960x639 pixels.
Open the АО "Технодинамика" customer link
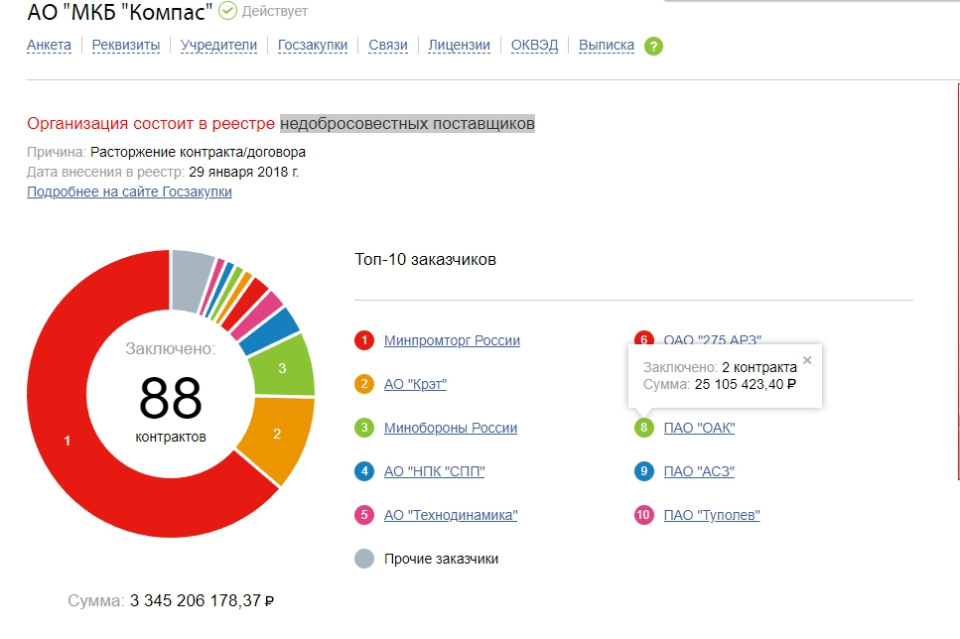click(451, 515)
